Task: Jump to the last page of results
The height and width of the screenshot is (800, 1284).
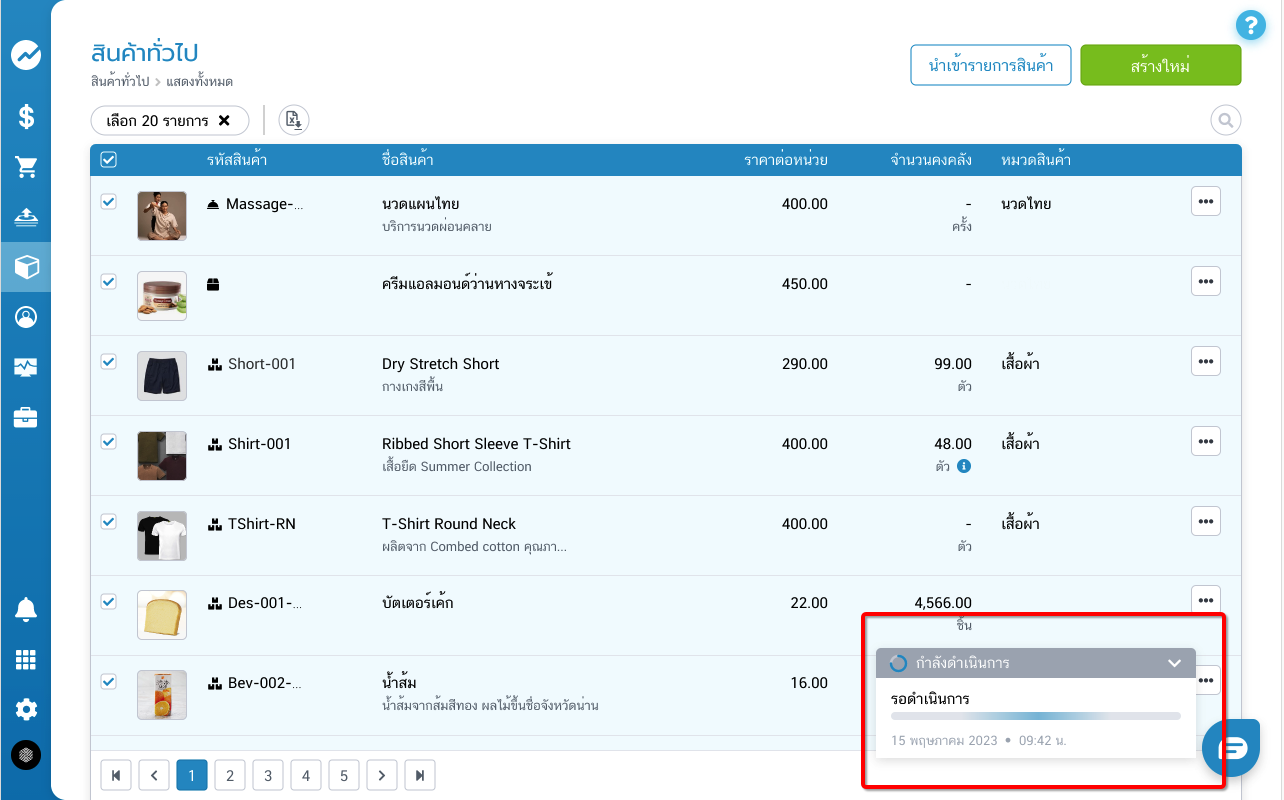Action: point(420,775)
